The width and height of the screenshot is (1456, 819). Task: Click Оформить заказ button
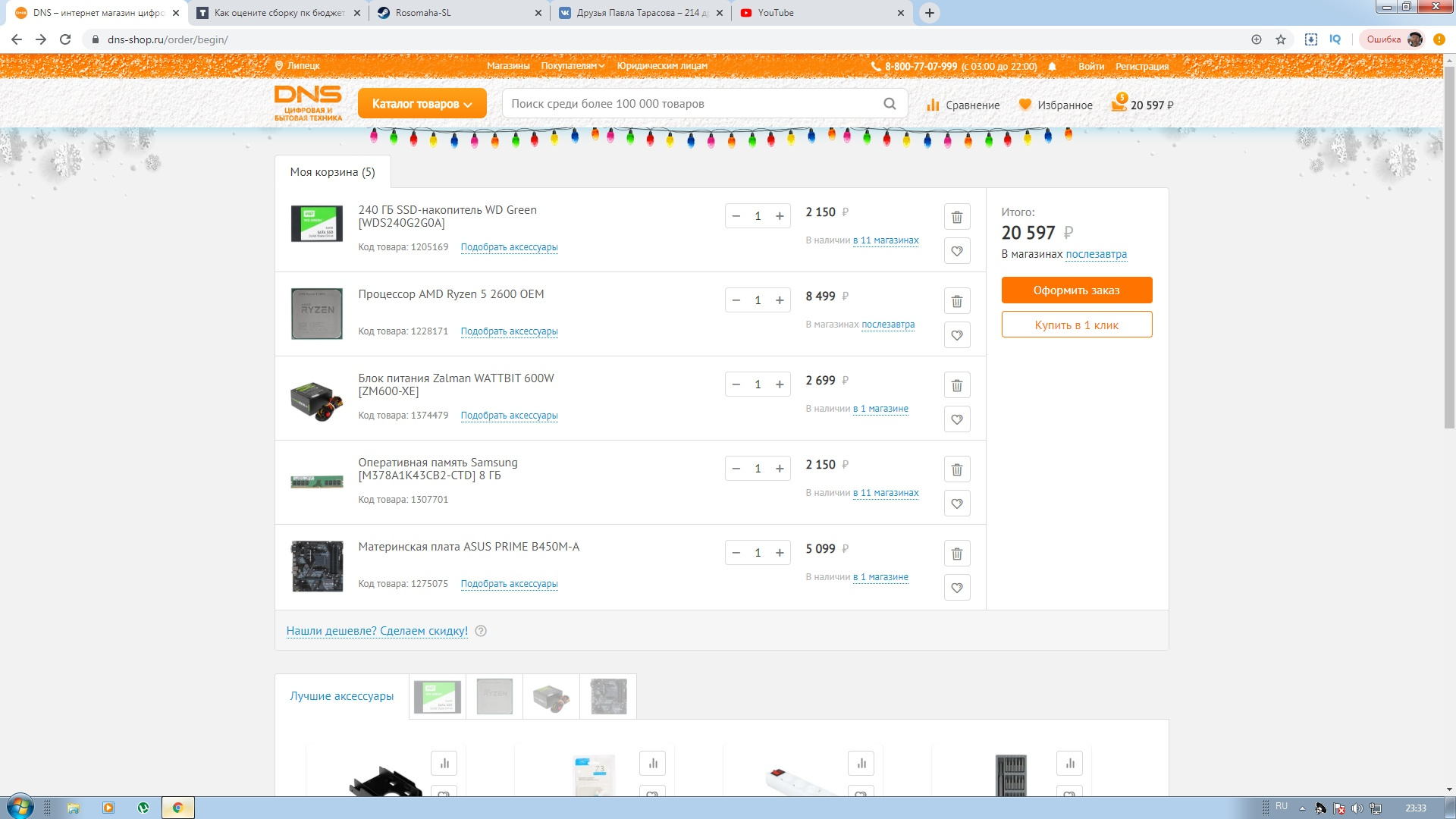pos(1077,290)
